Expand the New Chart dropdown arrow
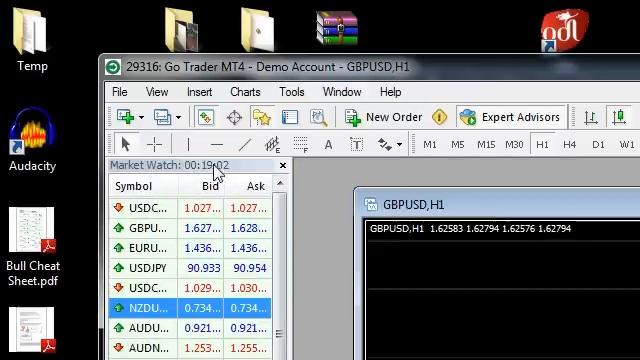 pyautogui.click(x=141, y=118)
